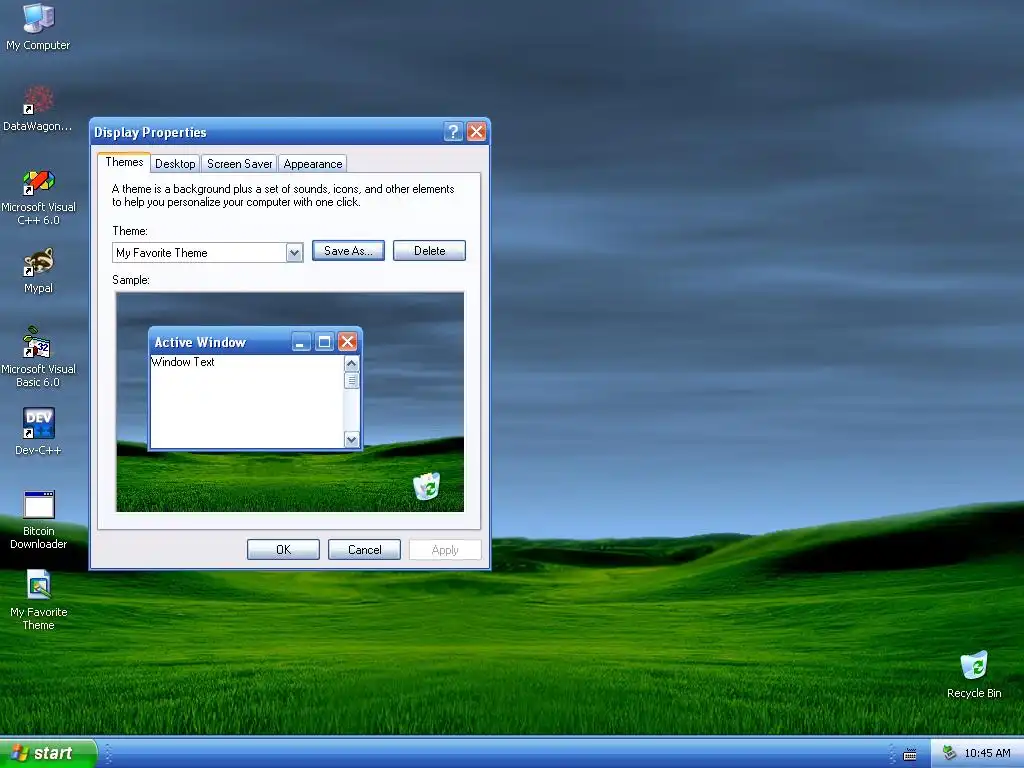
Task: Select the Microsoft Visual C++ 6.0 shortcut
Action: pyautogui.click(x=38, y=197)
